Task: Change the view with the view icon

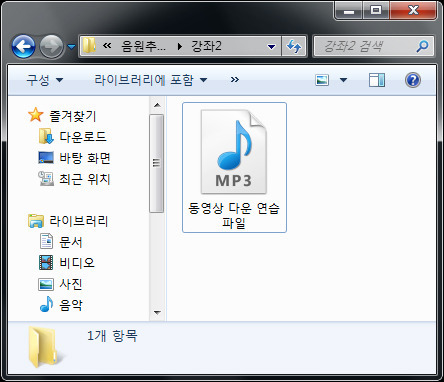Action: pos(322,80)
